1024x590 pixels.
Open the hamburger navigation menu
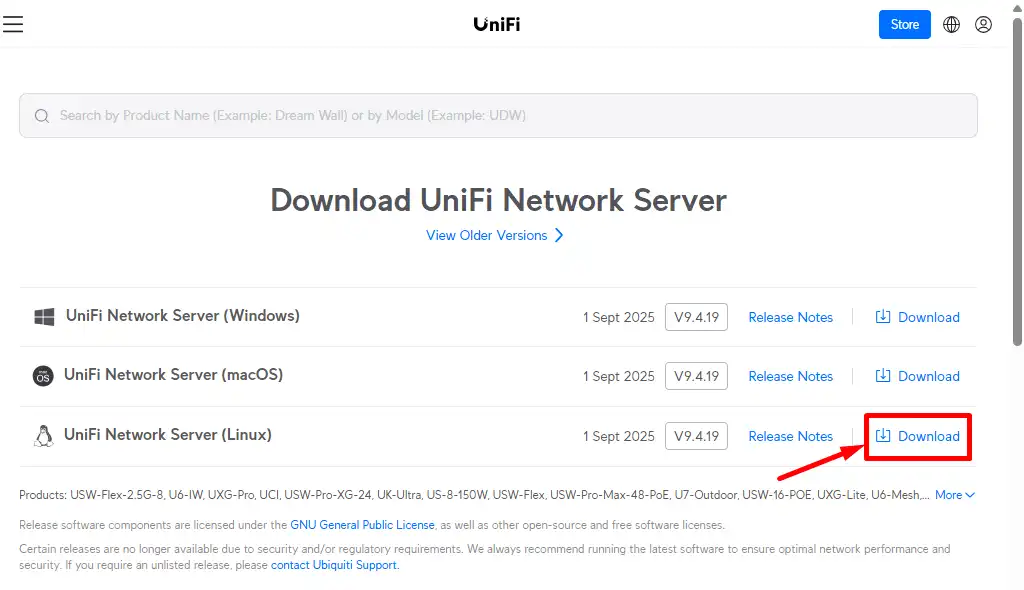tap(12, 24)
